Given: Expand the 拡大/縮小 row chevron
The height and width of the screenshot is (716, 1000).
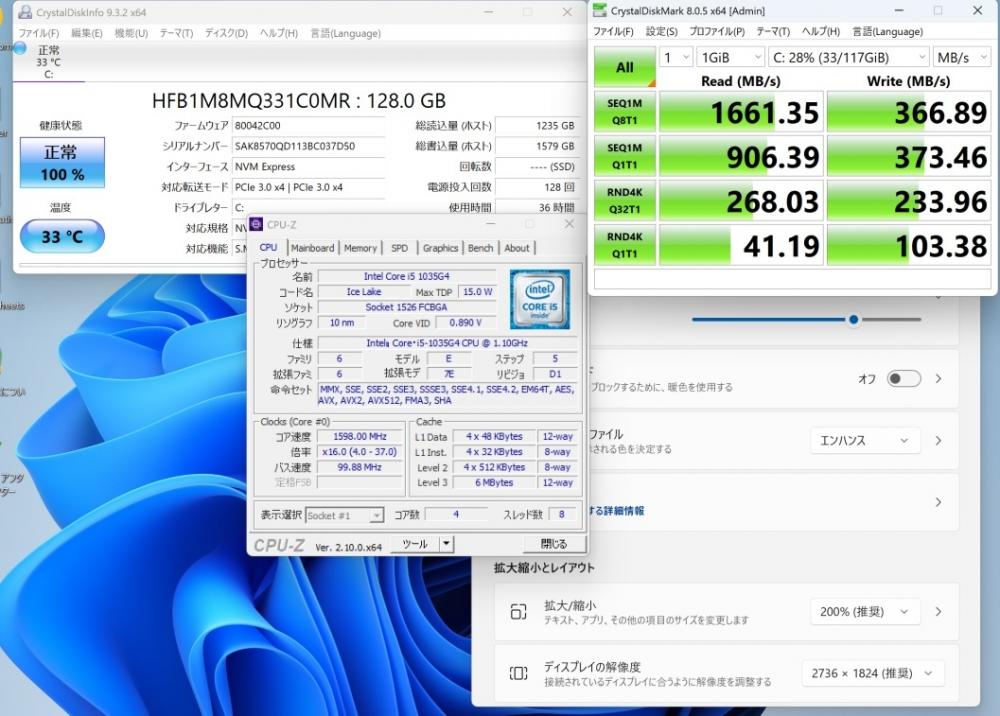Looking at the screenshot, I should (939, 611).
